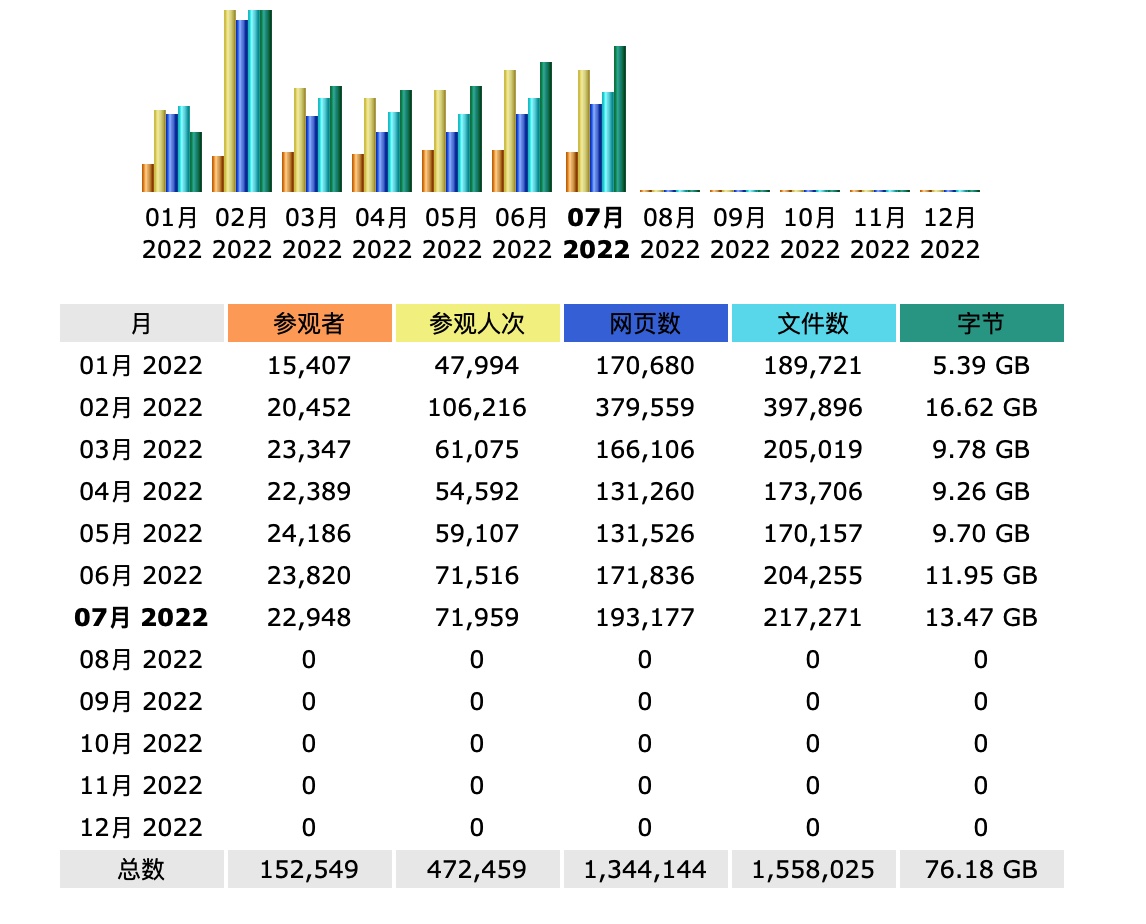Viewport: 1146px width, 924px height.
Task: Click the dark green bar for 07月 in the chart
Action: point(620,119)
